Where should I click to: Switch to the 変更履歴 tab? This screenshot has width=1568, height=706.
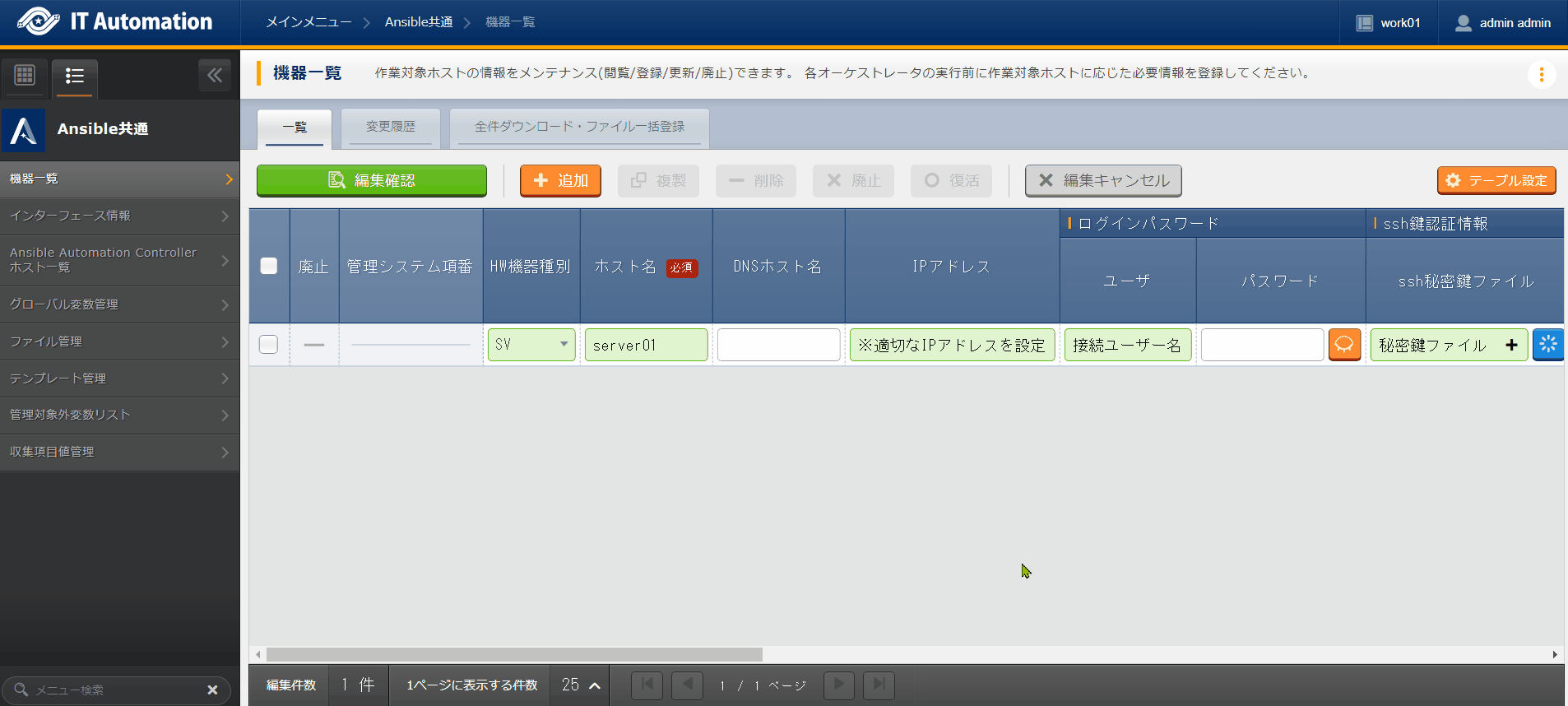(x=391, y=127)
